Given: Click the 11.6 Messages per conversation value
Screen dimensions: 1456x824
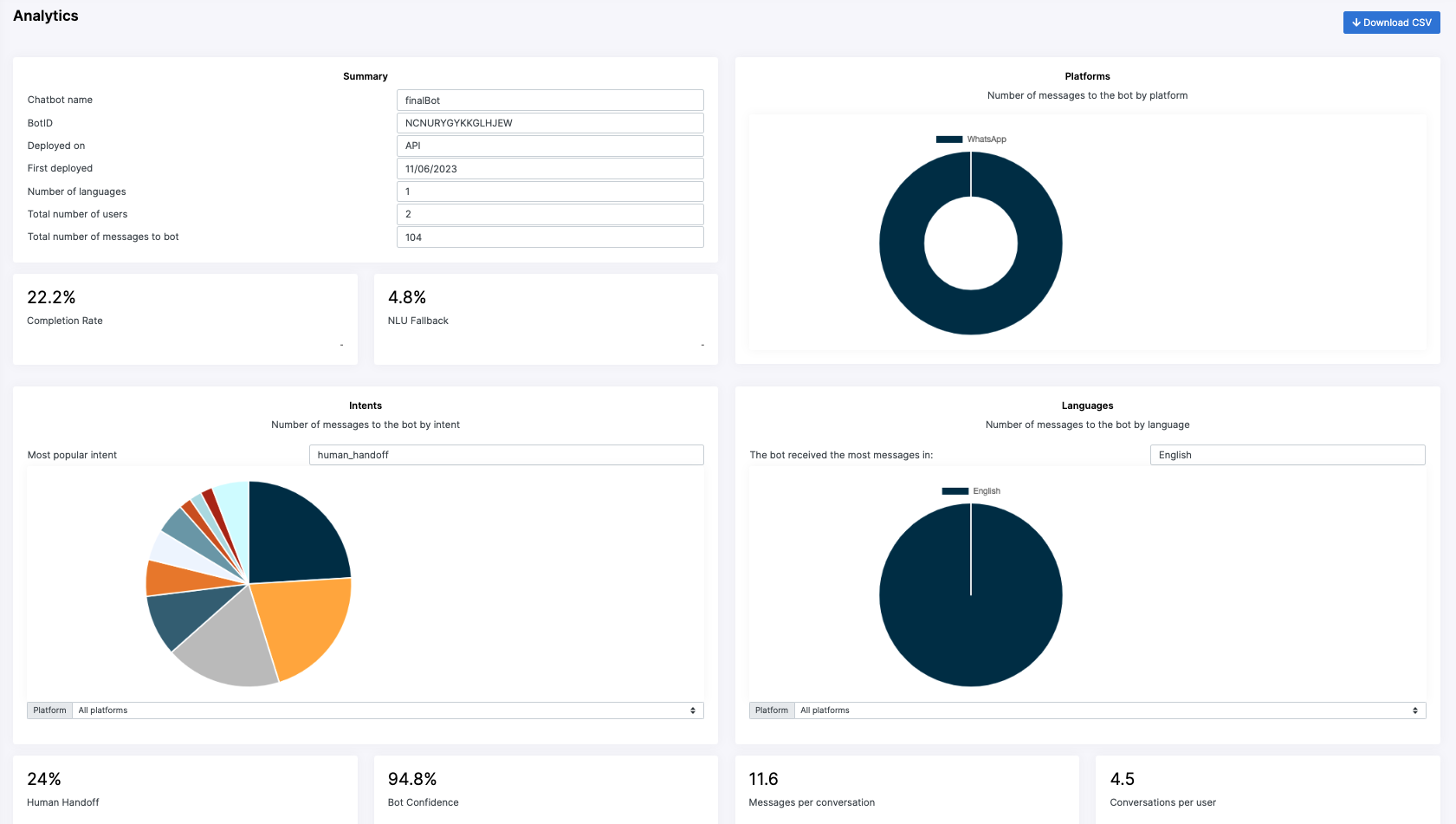Looking at the screenshot, I should click(x=763, y=779).
